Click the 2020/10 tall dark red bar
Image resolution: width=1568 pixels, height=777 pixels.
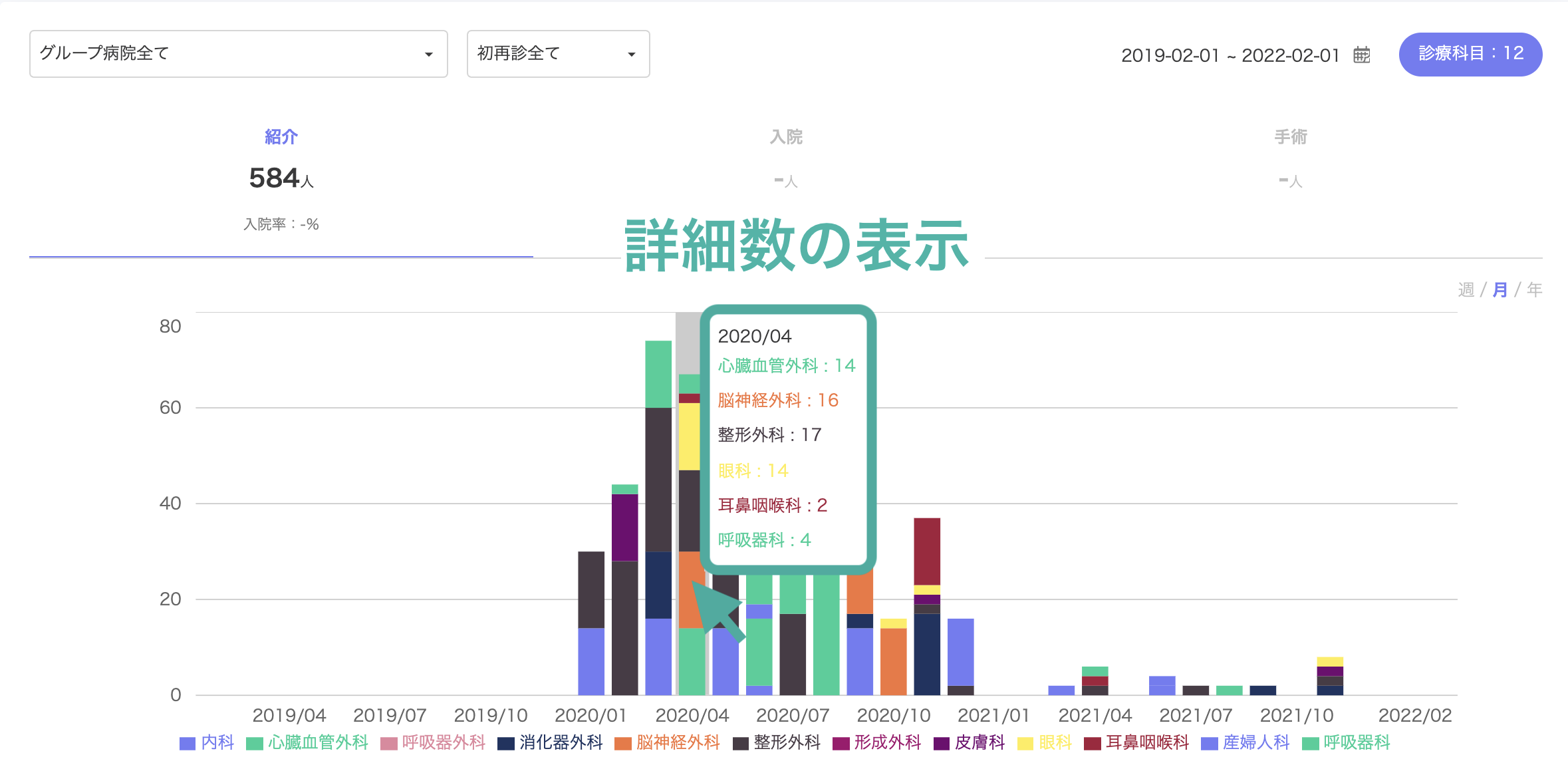927,551
